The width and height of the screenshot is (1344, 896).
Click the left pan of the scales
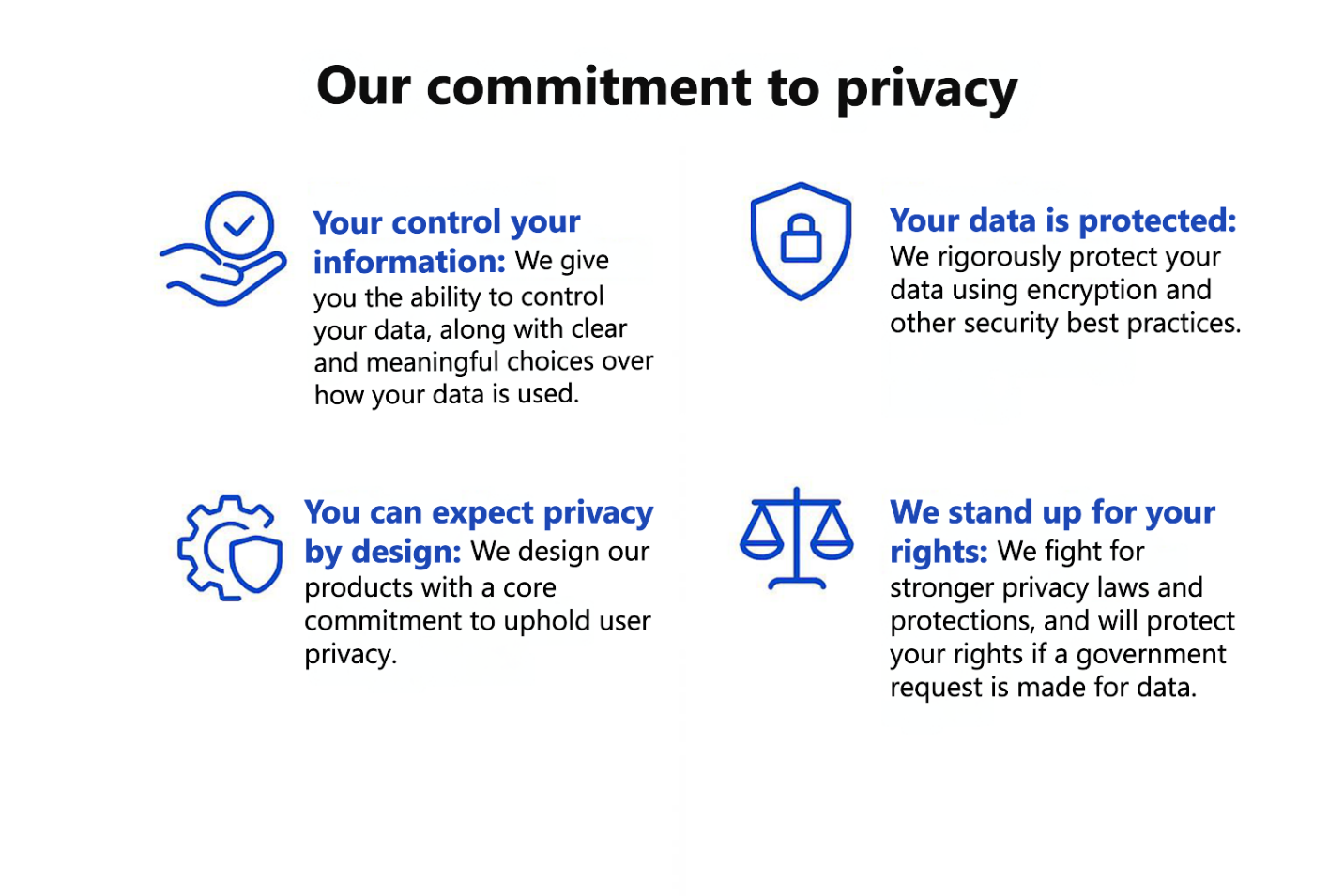pyautogui.click(x=761, y=537)
